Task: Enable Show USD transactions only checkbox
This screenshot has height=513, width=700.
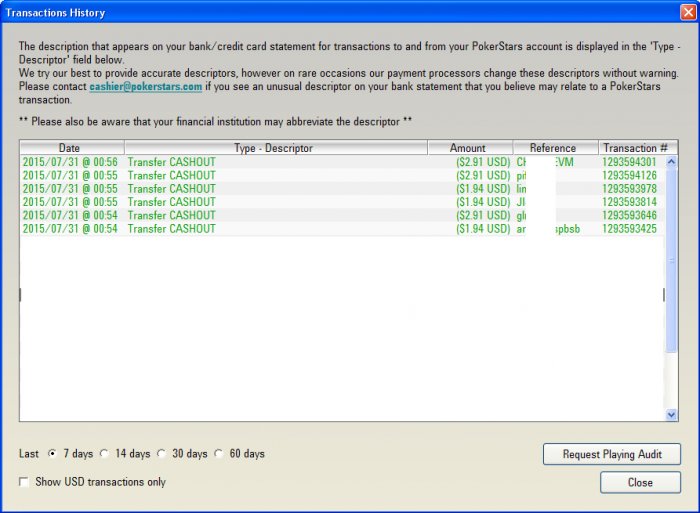Action: (24, 482)
